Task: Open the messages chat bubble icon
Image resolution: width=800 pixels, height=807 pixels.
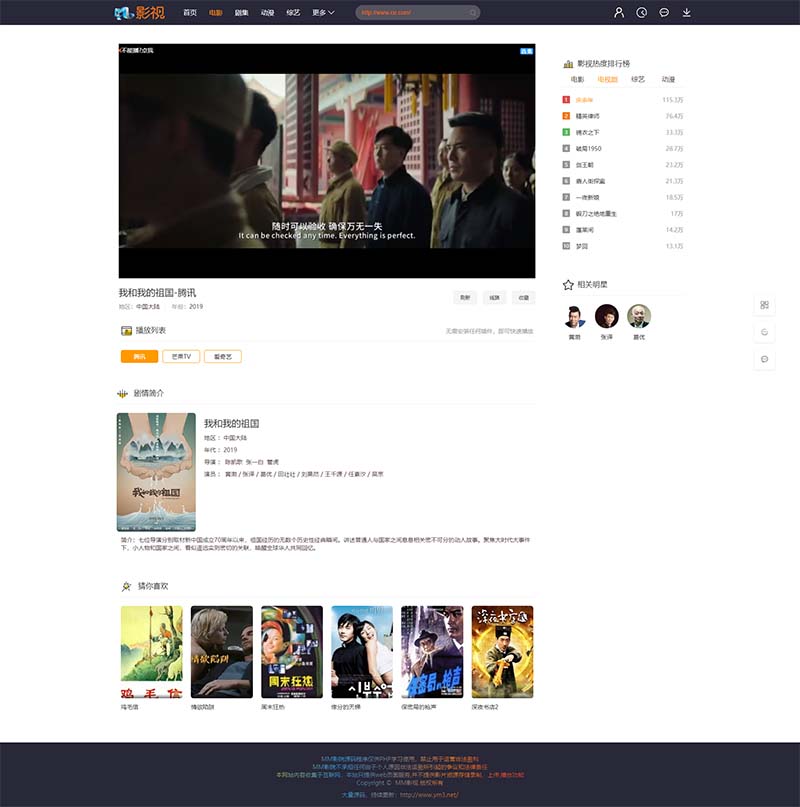Action: coord(664,12)
